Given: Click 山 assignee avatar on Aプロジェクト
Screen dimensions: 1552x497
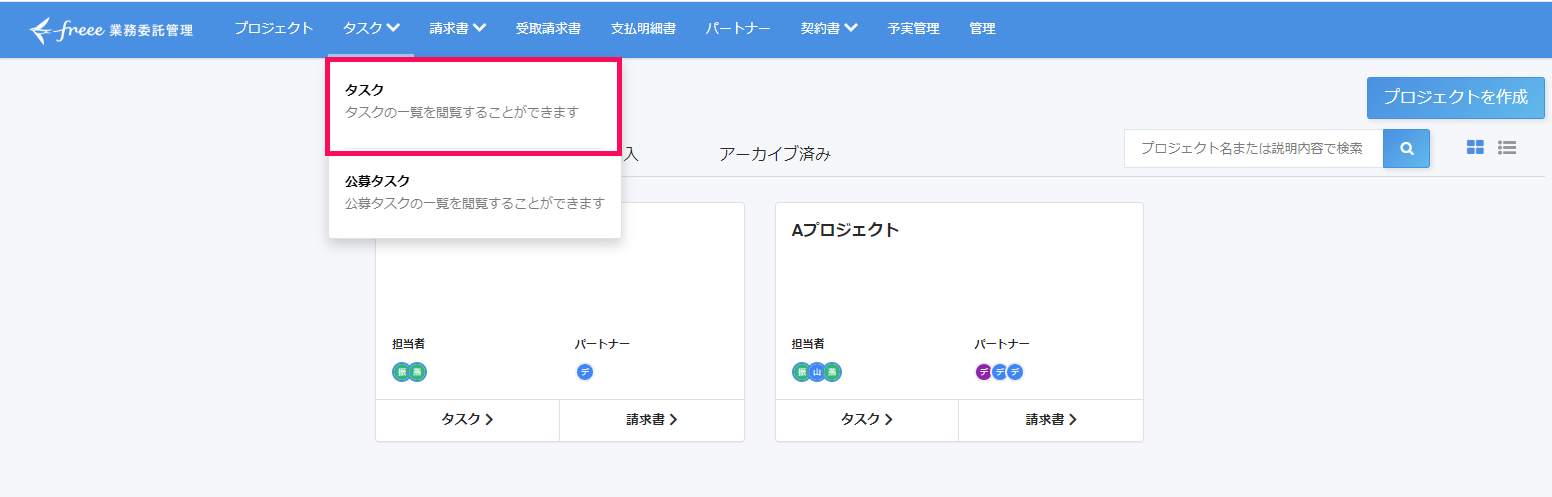Looking at the screenshot, I should point(816,372).
